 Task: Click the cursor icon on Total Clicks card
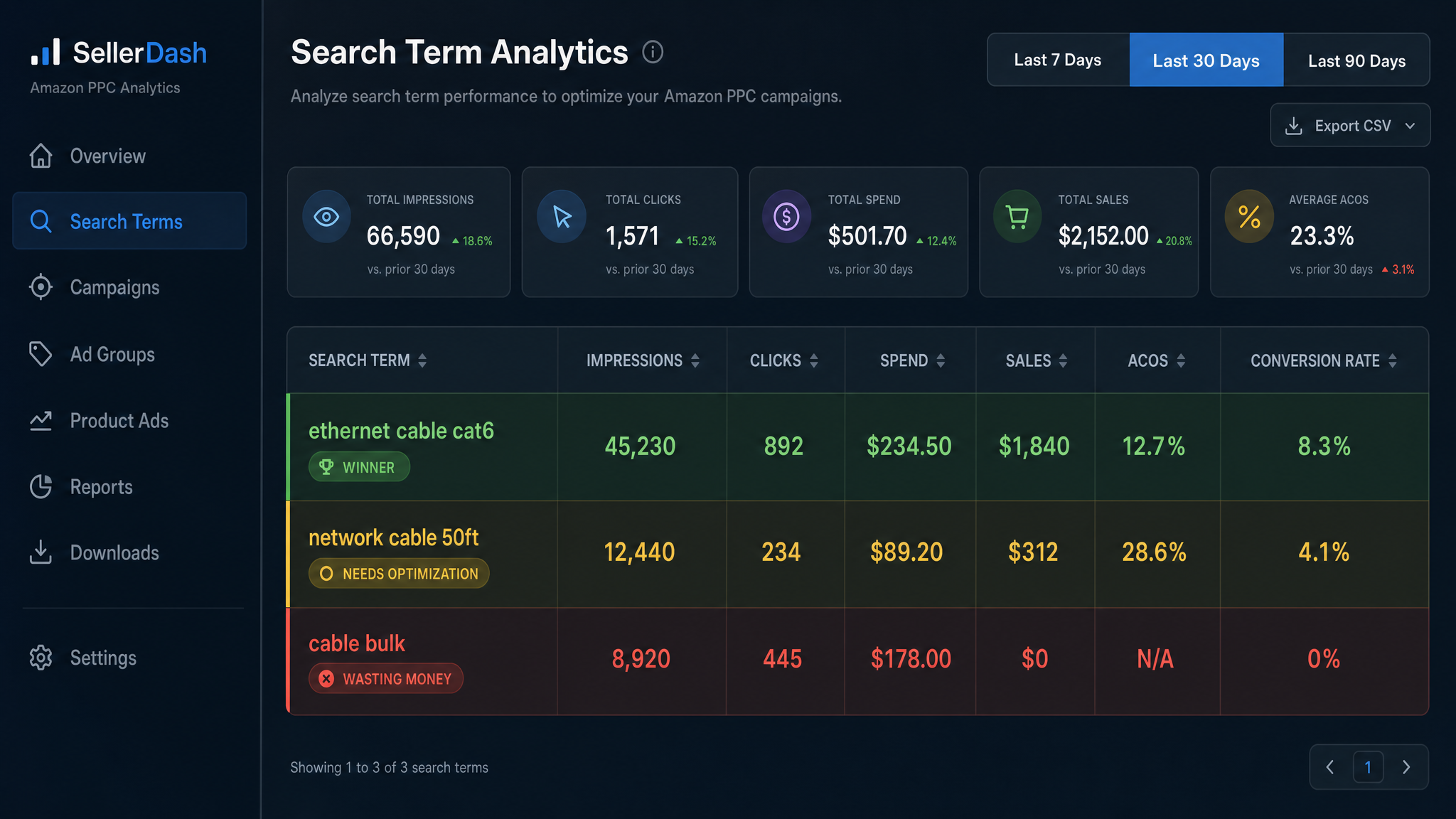click(x=562, y=217)
